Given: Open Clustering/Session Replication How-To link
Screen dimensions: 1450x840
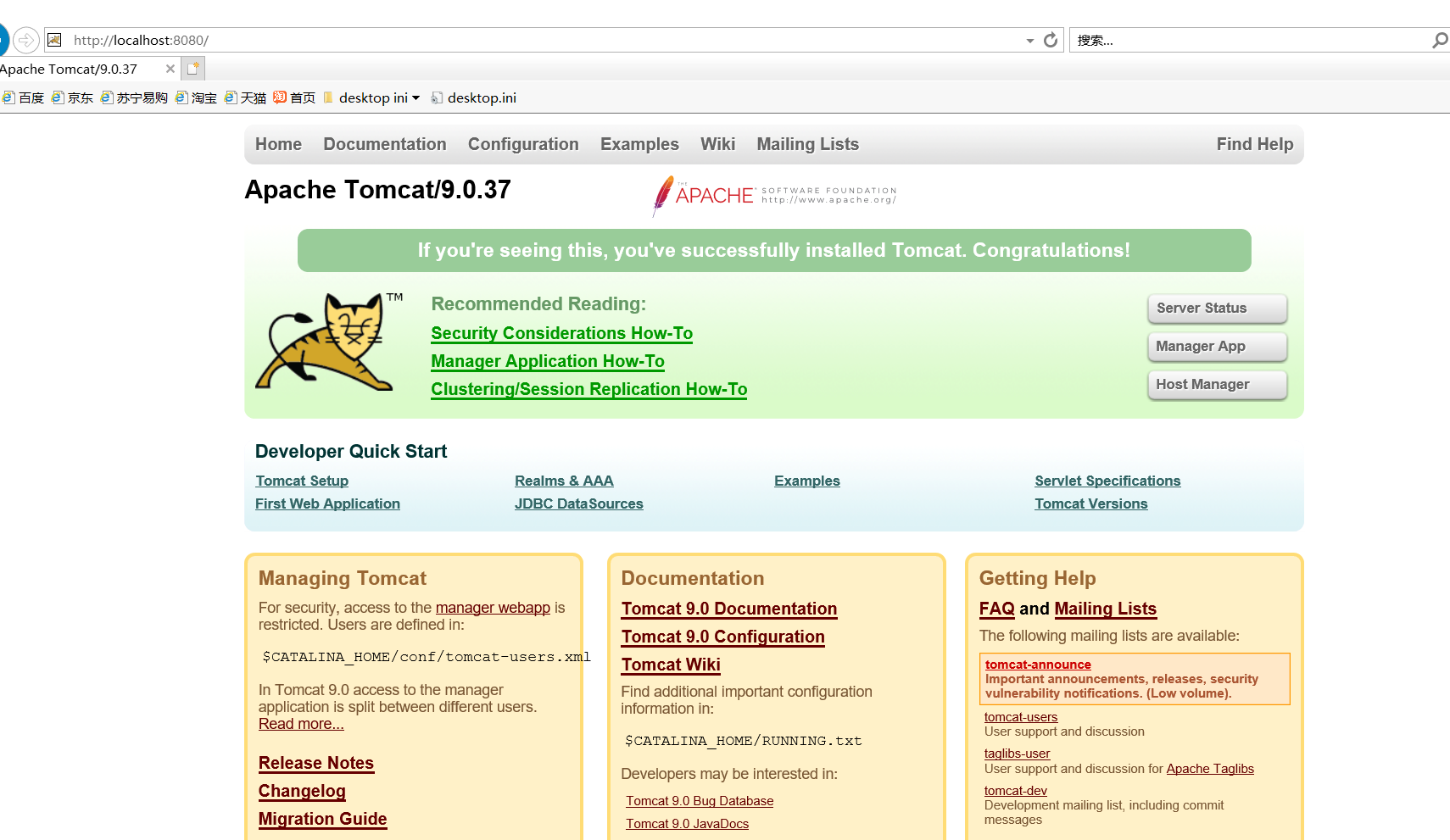Looking at the screenshot, I should pyautogui.click(x=589, y=389).
